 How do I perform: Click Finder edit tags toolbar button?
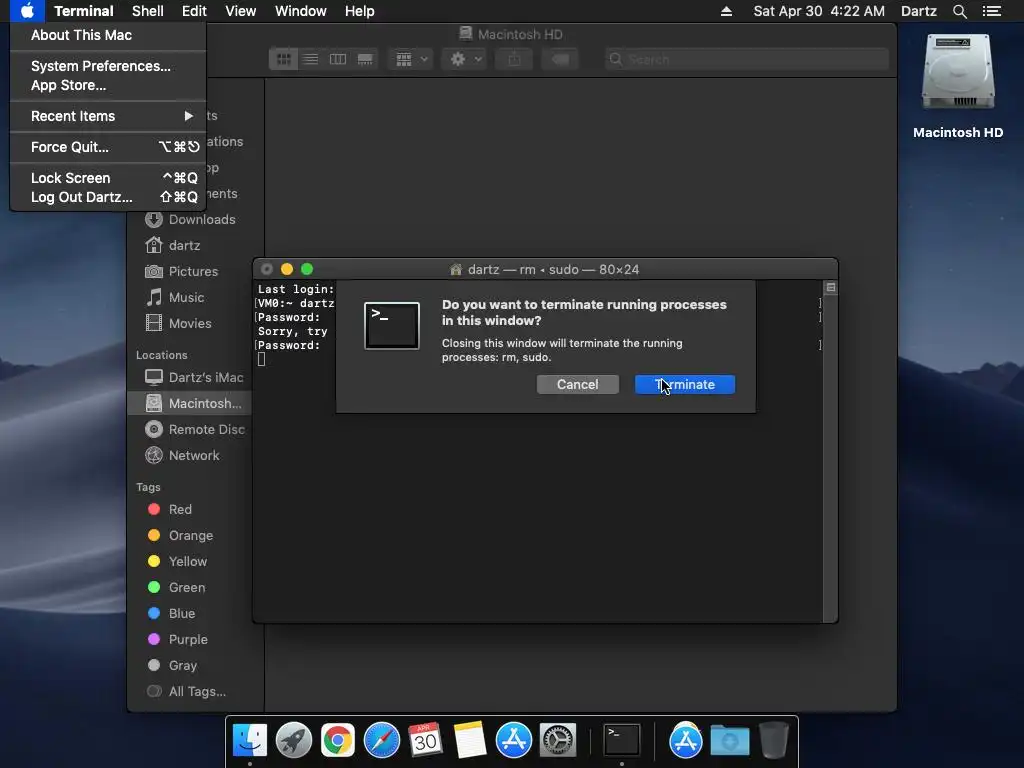click(x=560, y=59)
